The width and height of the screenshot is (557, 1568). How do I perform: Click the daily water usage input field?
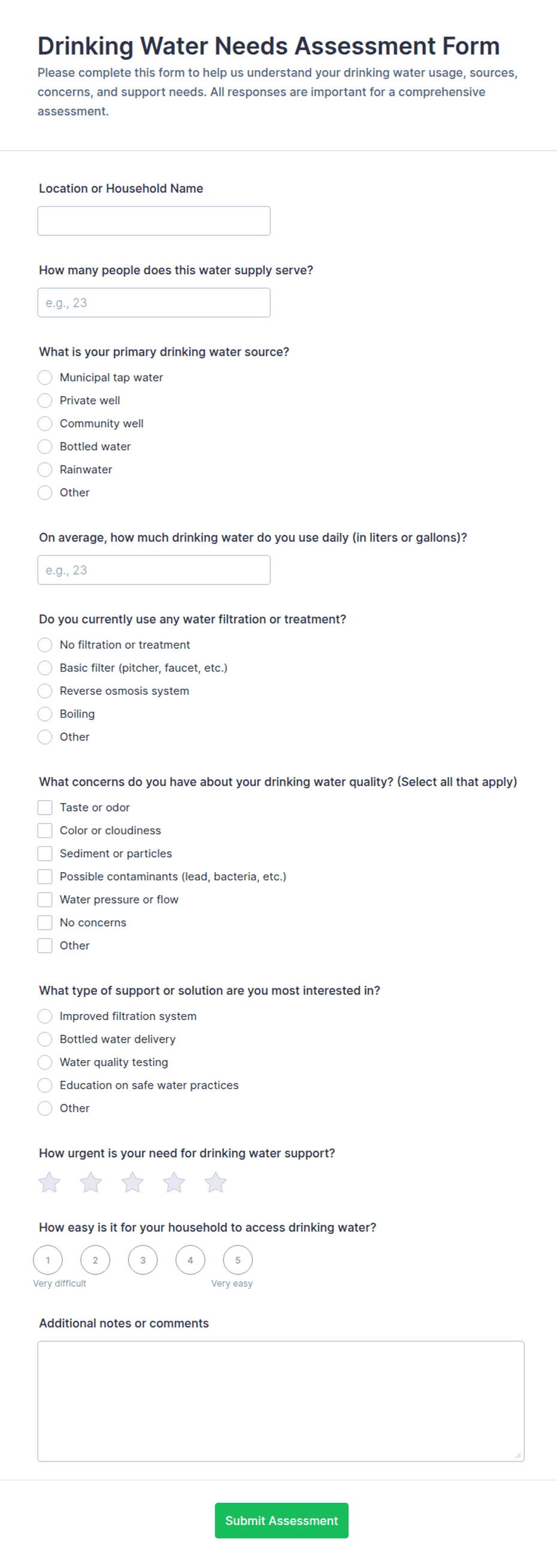[154, 570]
